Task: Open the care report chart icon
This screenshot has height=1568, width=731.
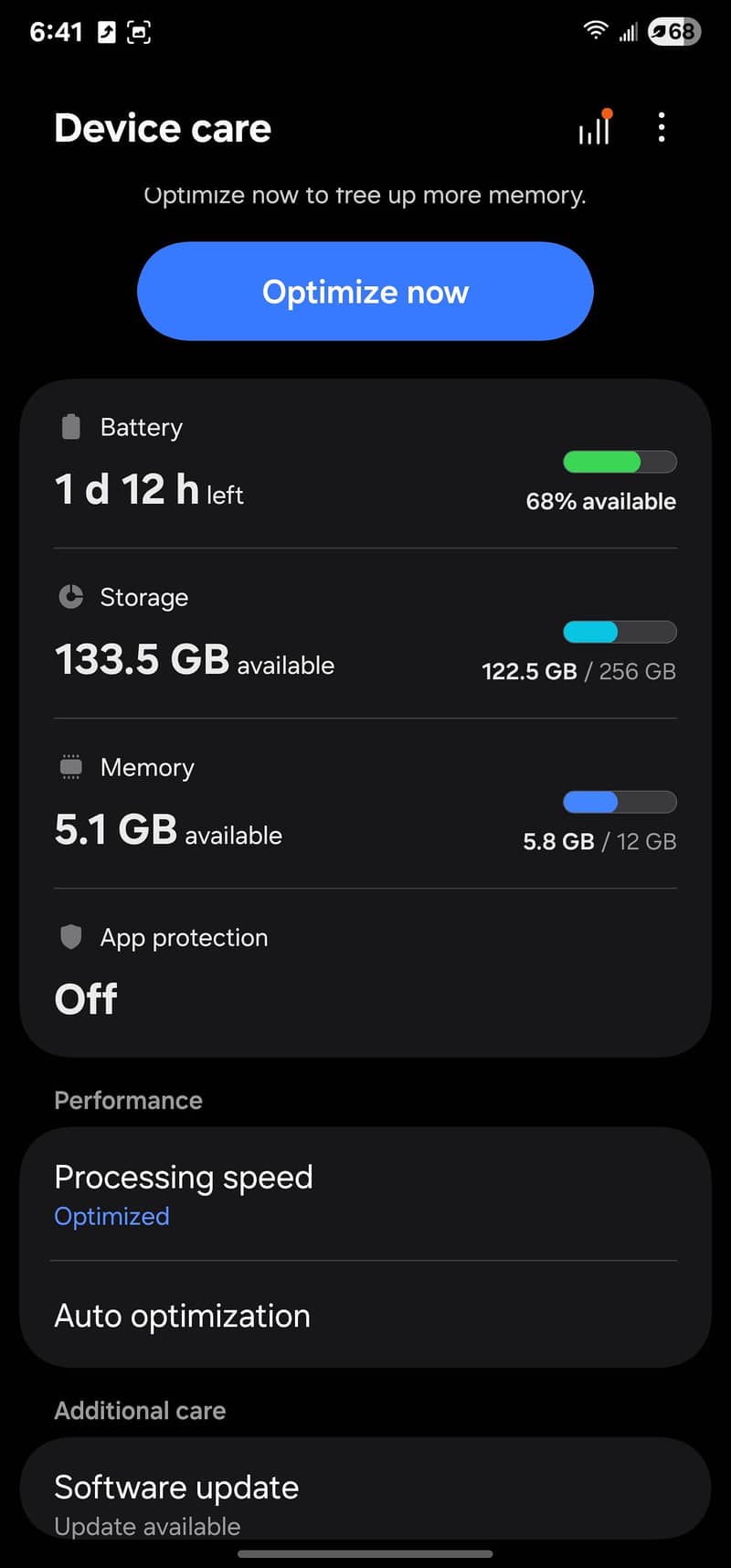Action: pos(595,128)
